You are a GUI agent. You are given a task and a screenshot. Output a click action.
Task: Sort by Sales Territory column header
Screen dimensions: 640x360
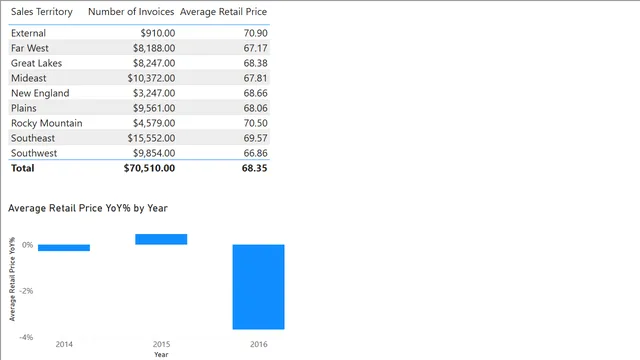(42, 12)
